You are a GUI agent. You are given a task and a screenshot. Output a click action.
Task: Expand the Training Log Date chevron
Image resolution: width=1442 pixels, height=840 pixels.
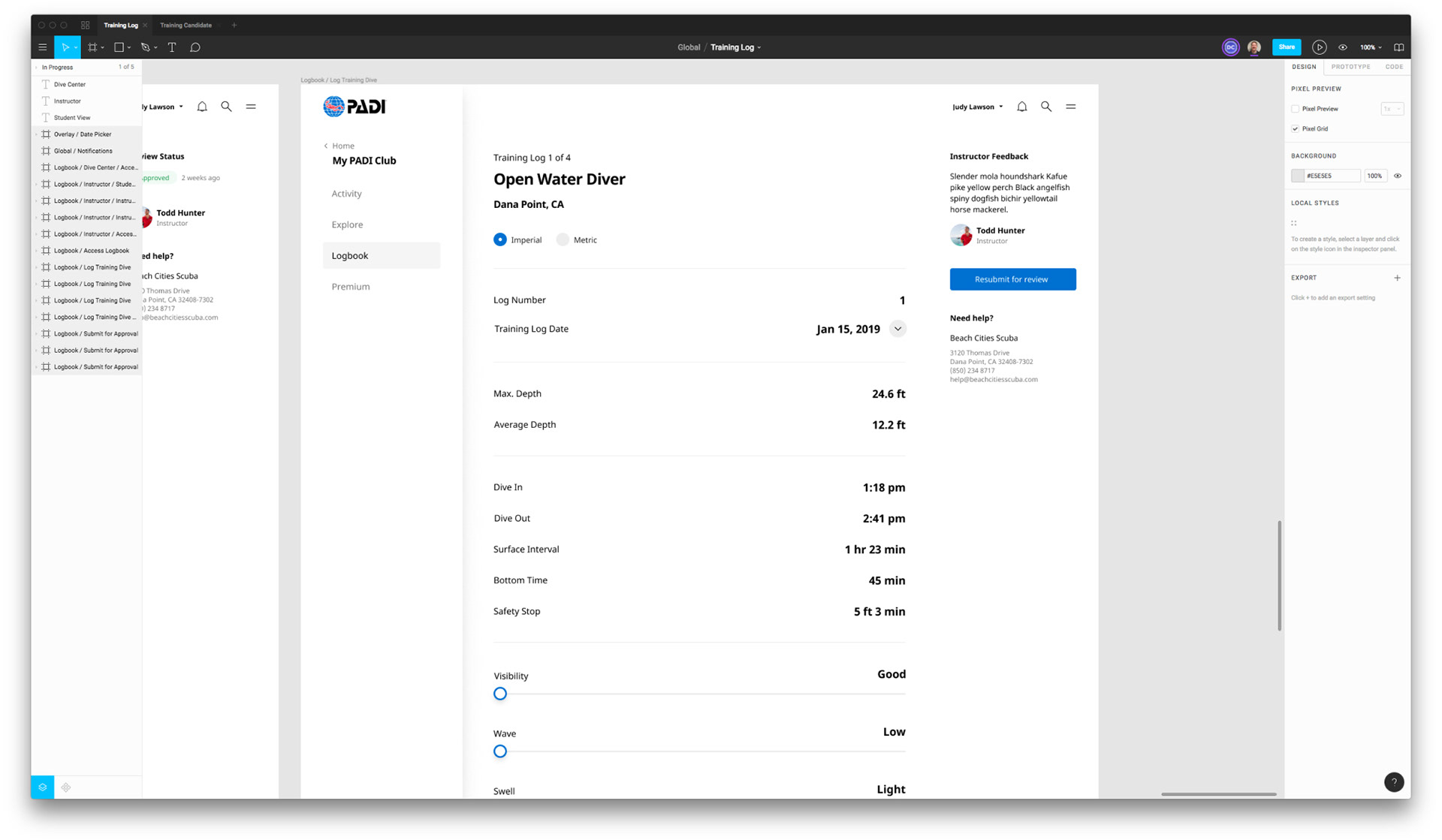coord(897,329)
